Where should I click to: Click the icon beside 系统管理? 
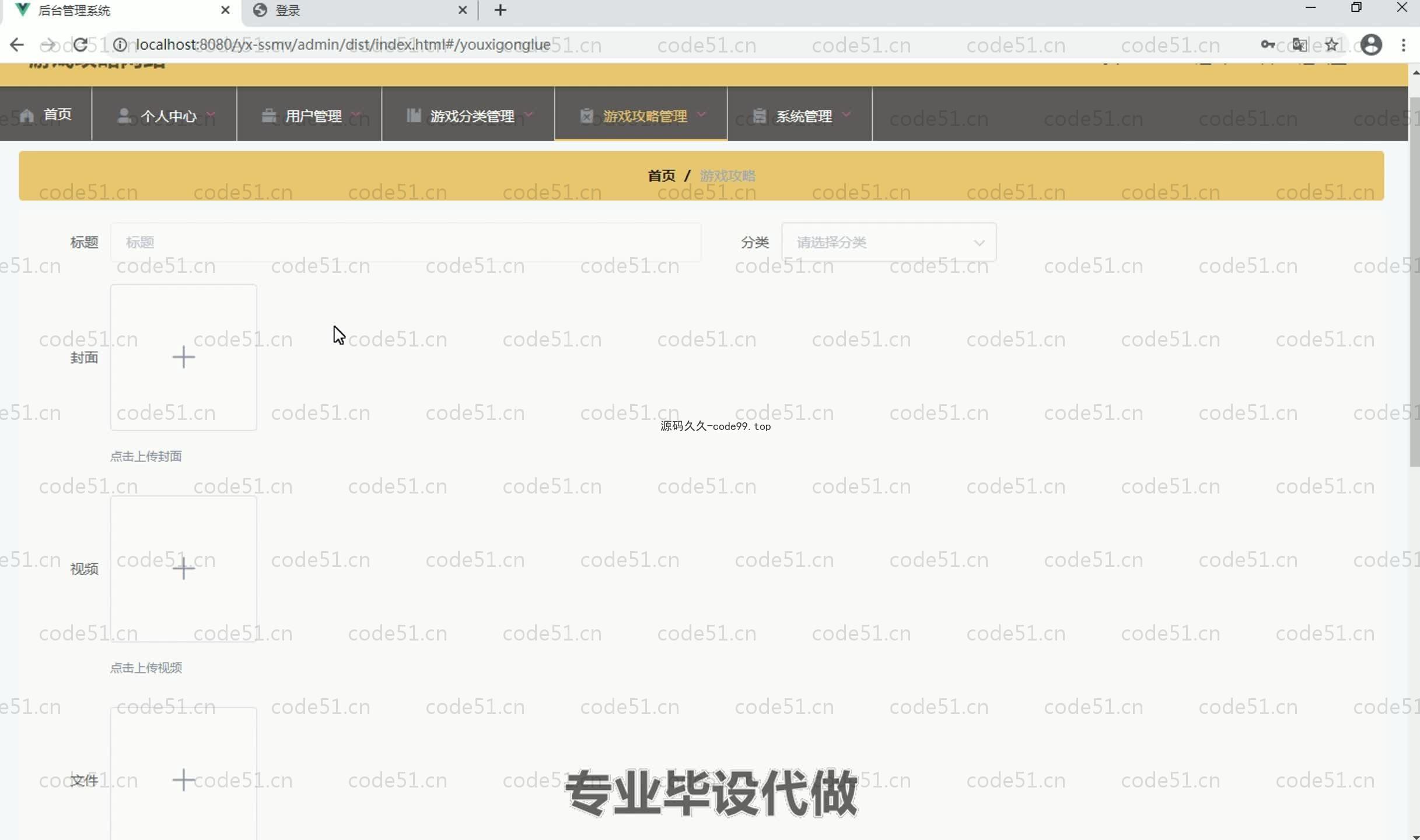coord(759,115)
